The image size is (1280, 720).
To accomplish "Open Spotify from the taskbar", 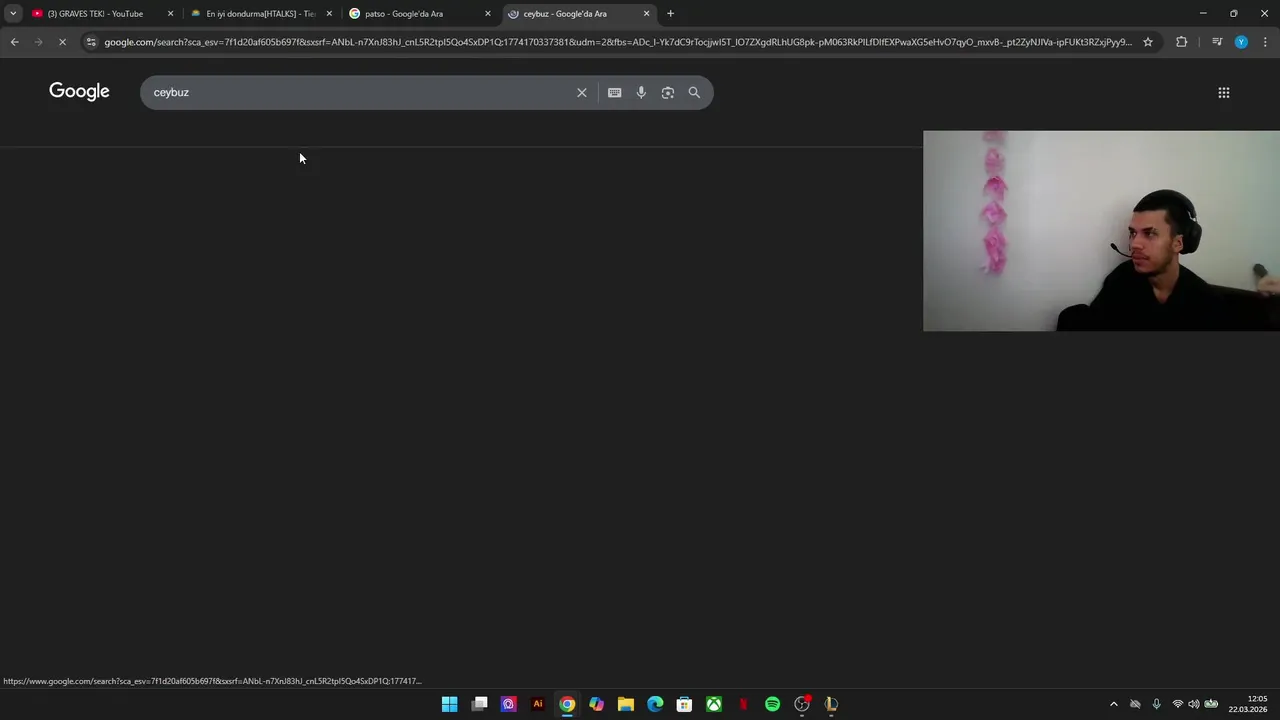I will 772,704.
